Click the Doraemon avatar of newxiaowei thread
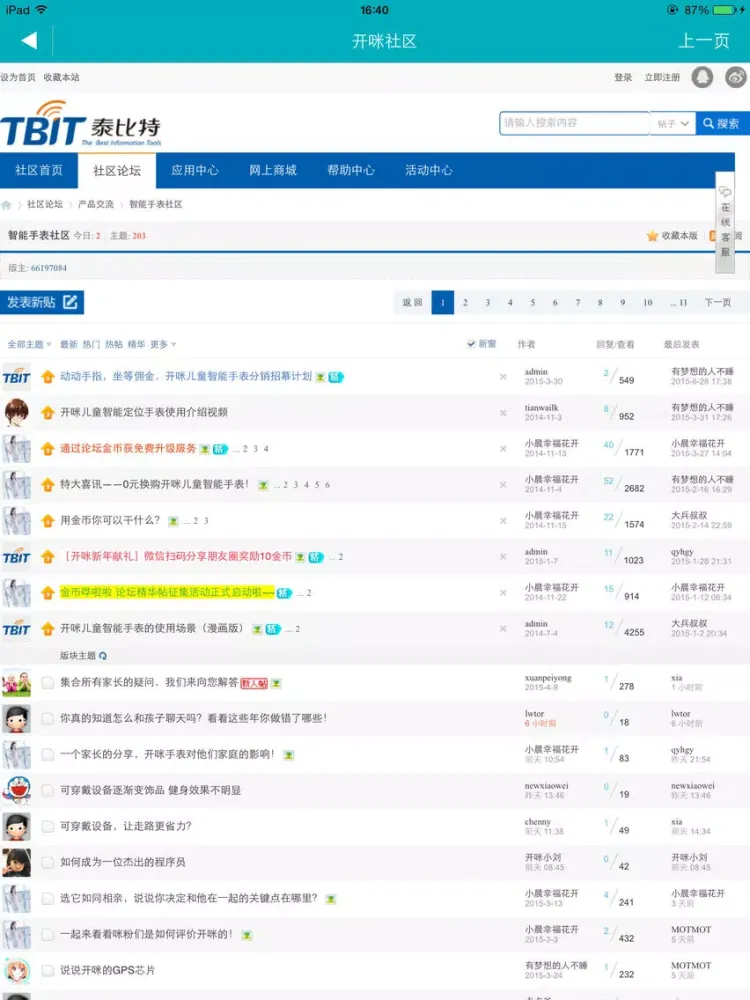The width and height of the screenshot is (750, 1000). click(16, 791)
